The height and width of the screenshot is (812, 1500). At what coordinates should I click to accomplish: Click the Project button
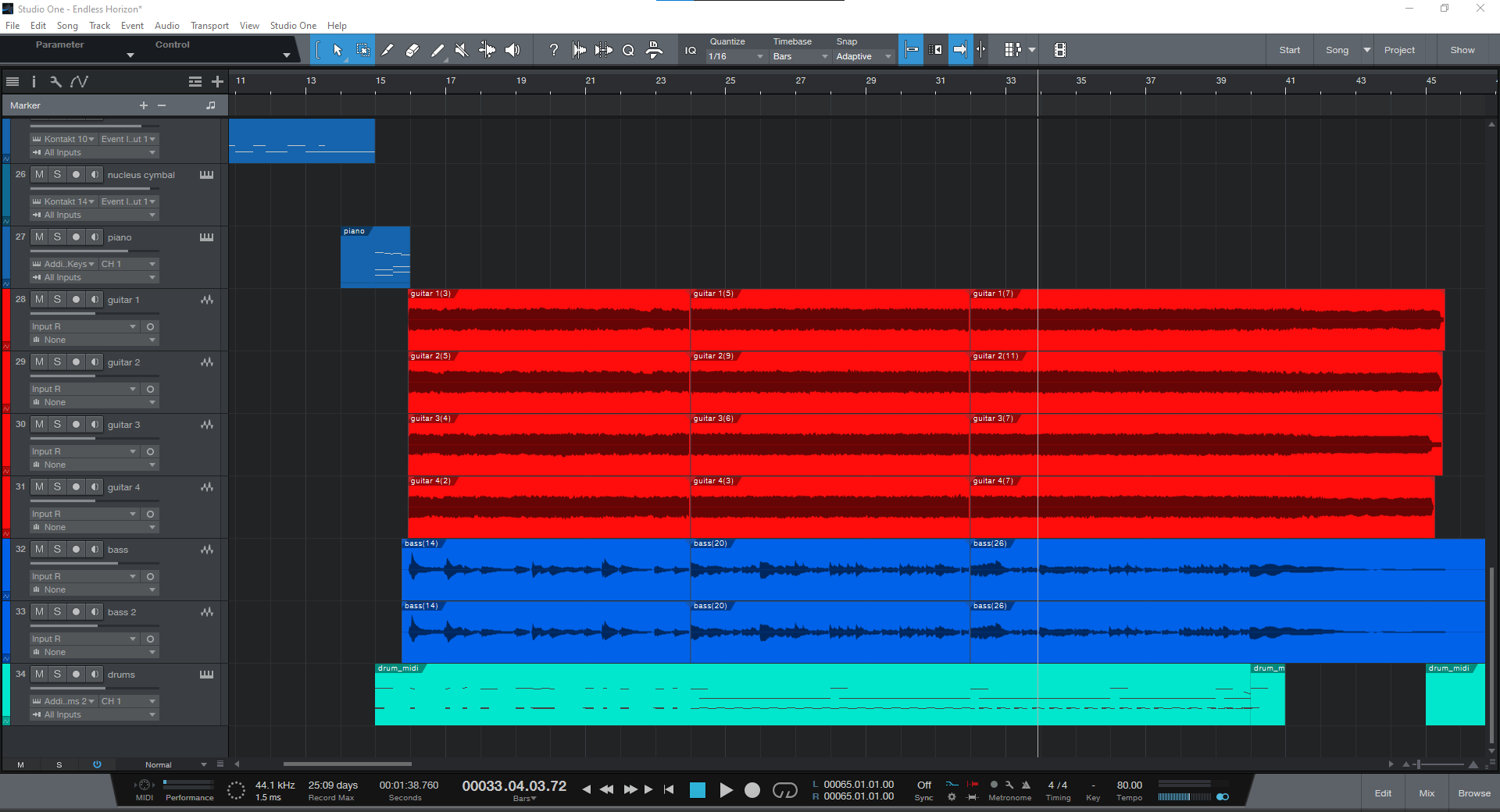pos(1398,50)
